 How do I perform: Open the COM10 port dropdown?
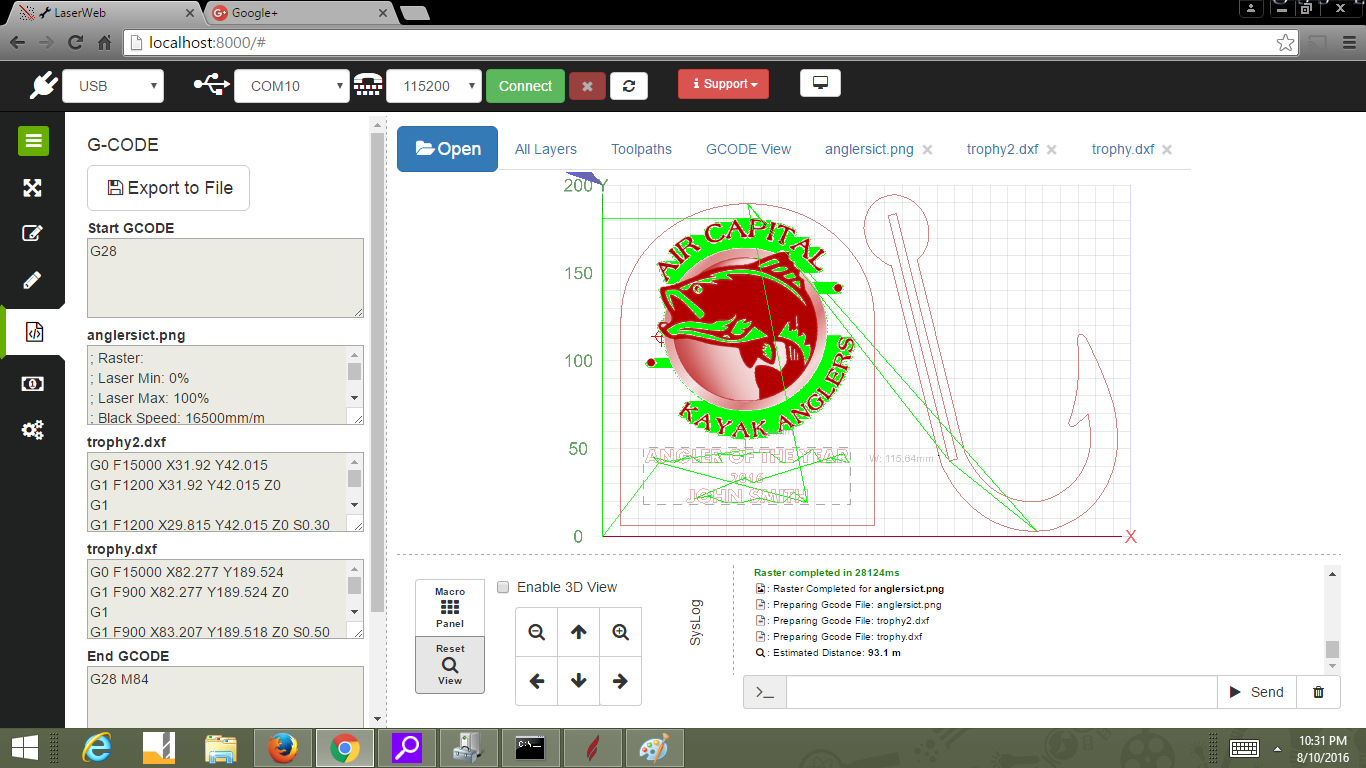pyautogui.click(x=292, y=86)
